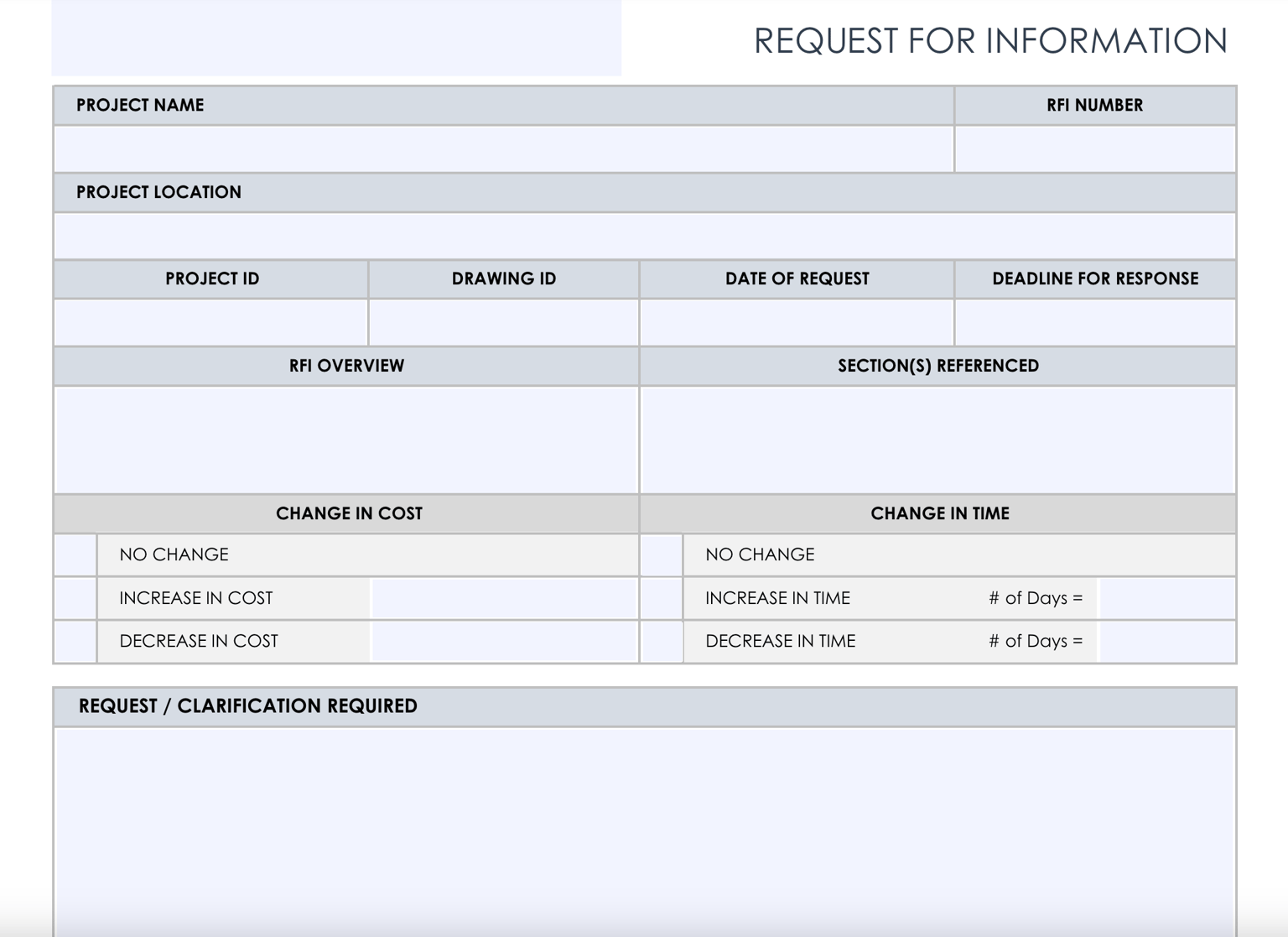Check NO CHANGE under CHANGE IN TIME
The height and width of the screenshot is (937, 1288).
(660, 554)
